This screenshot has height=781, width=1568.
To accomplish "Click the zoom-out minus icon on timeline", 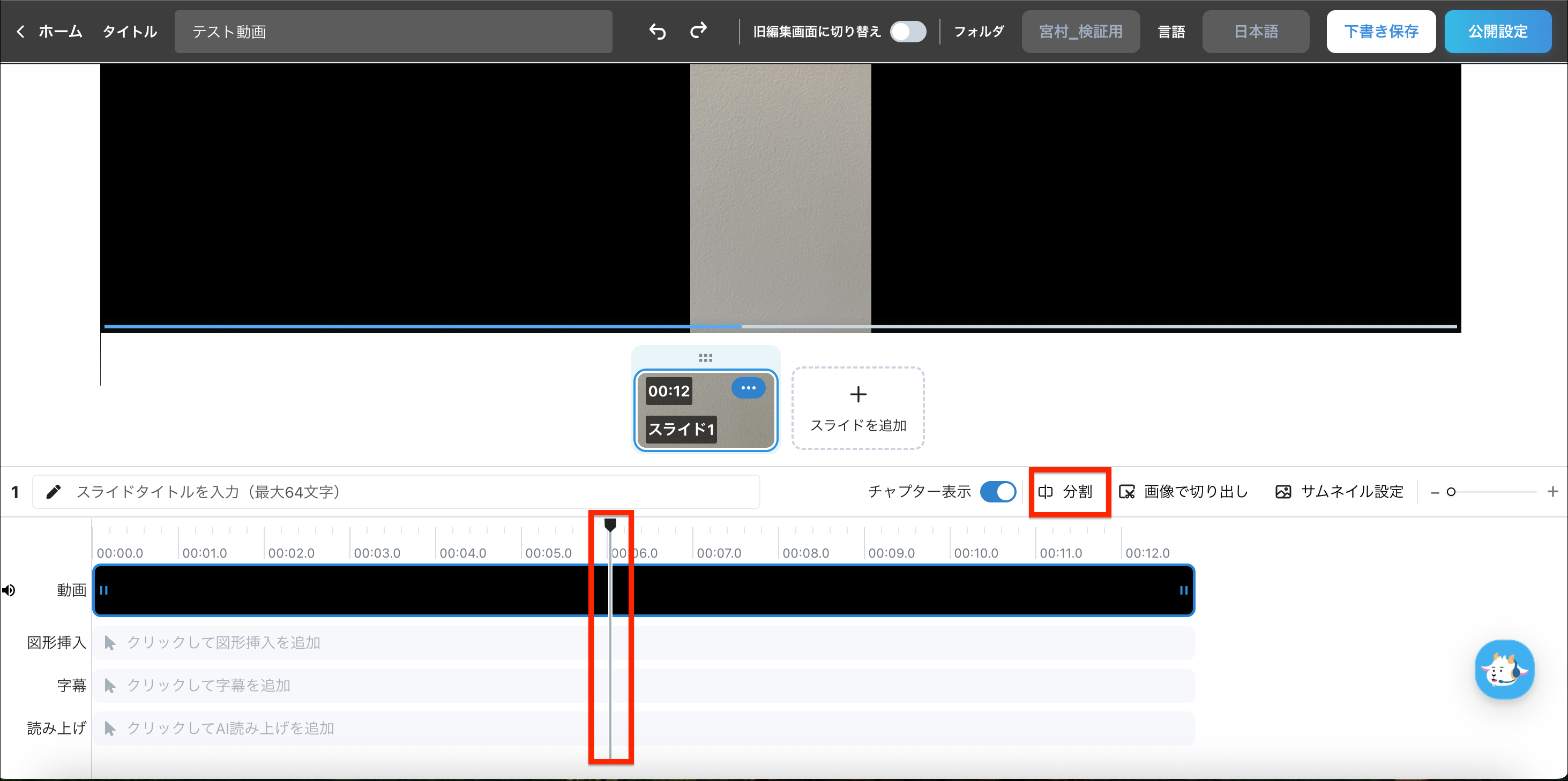I will [x=1434, y=492].
